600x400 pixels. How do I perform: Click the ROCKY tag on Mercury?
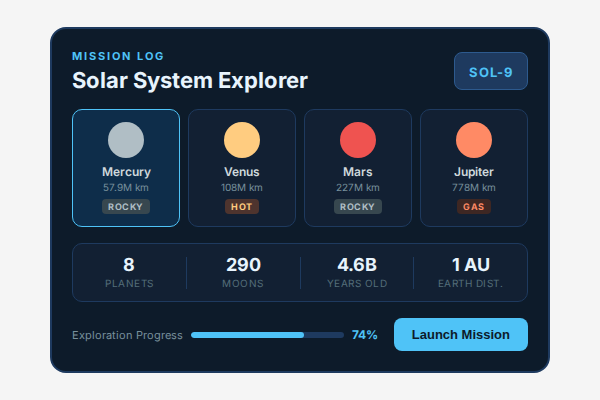126,207
